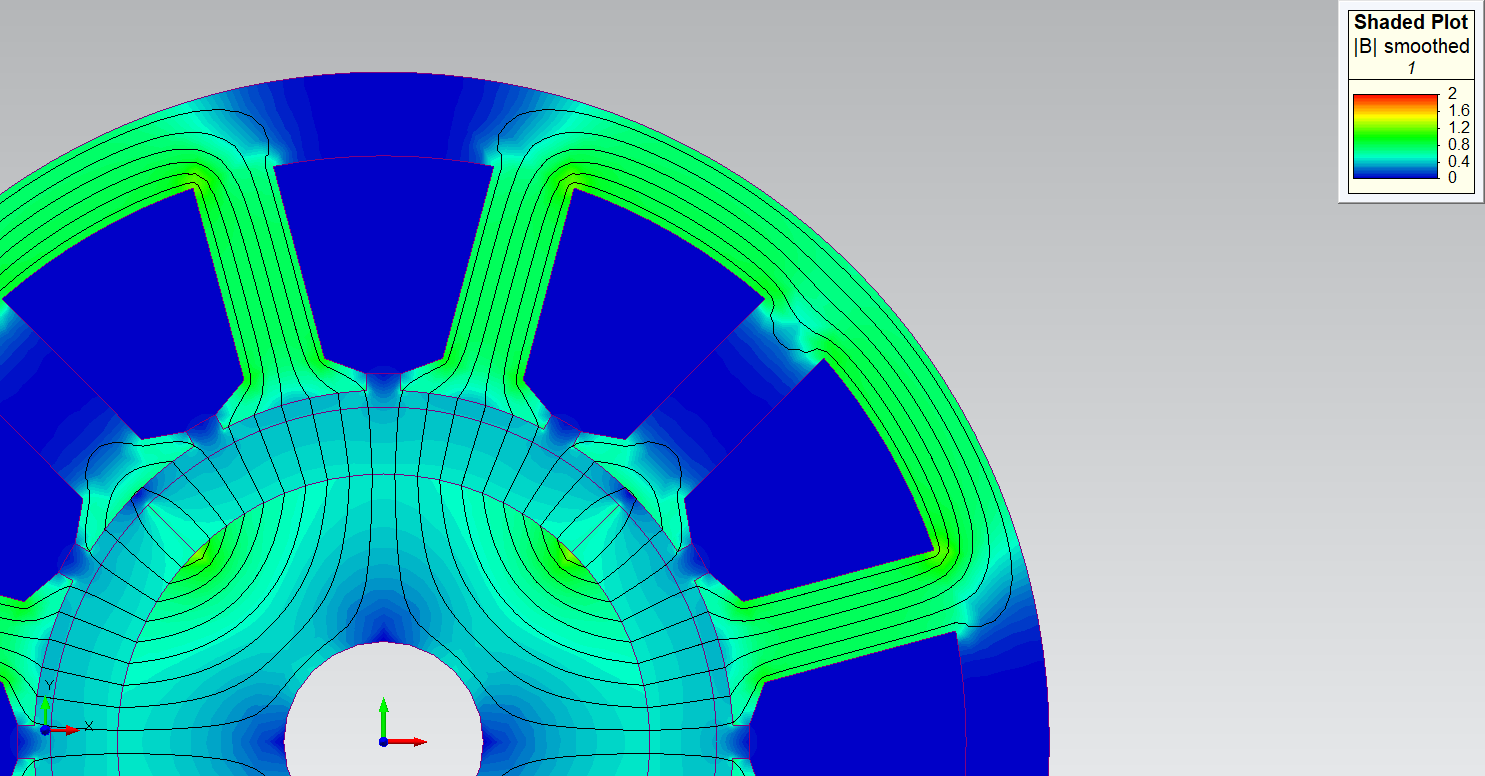Click the dark blue bottom of the legend color bar
This screenshot has width=1485, height=776.
point(1396,174)
